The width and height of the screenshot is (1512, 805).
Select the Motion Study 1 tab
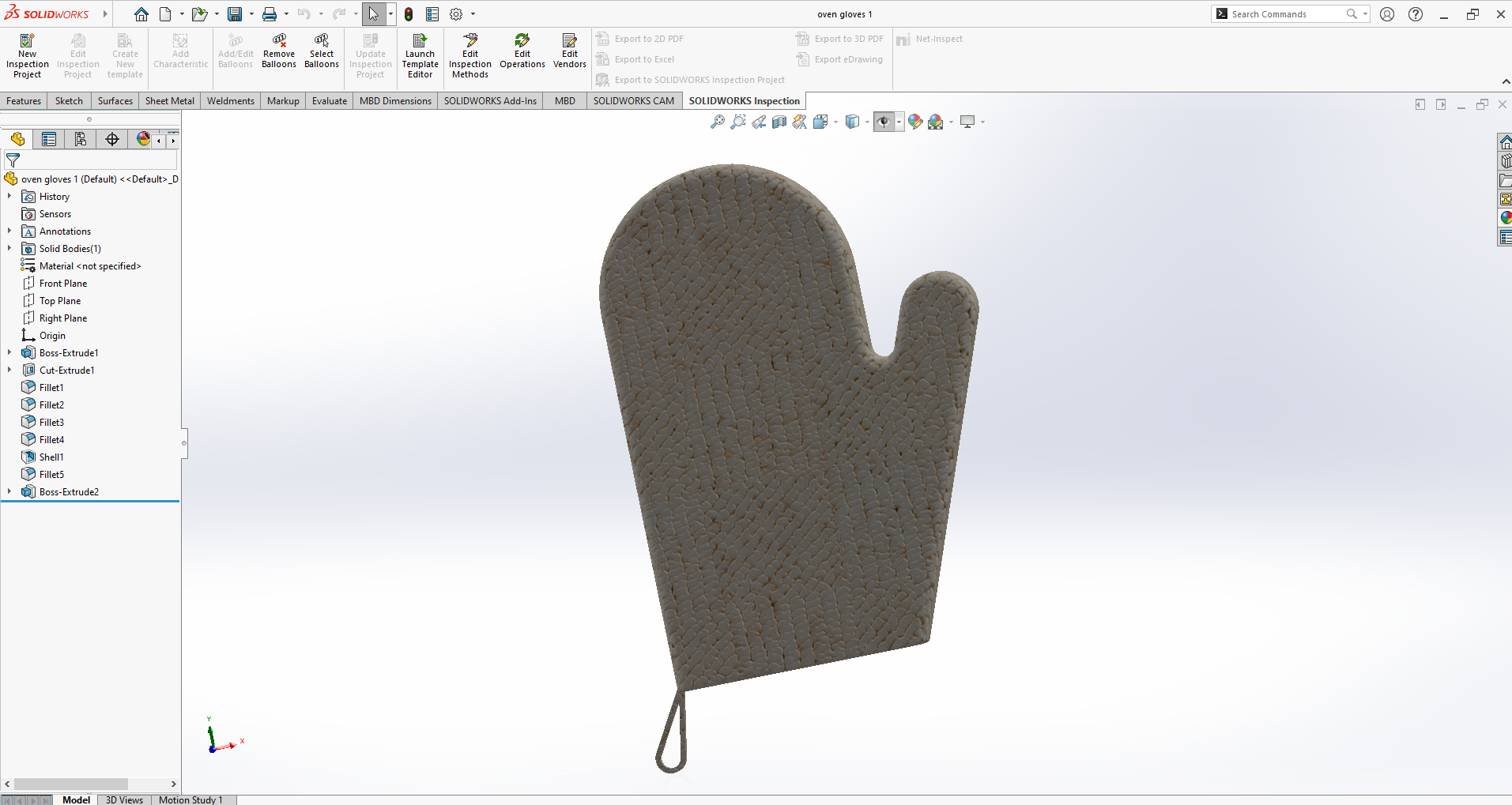coord(190,799)
